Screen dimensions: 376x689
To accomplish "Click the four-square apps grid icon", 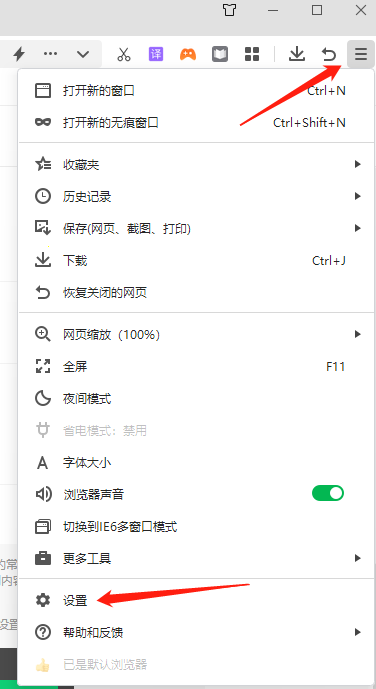I will click(x=252, y=54).
